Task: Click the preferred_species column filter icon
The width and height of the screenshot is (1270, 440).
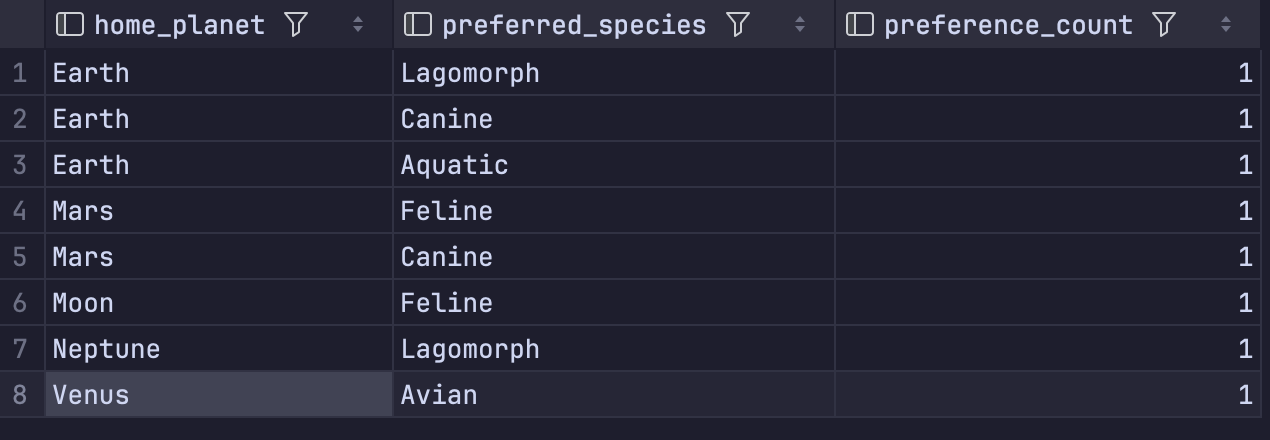Action: (x=737, y=25)
